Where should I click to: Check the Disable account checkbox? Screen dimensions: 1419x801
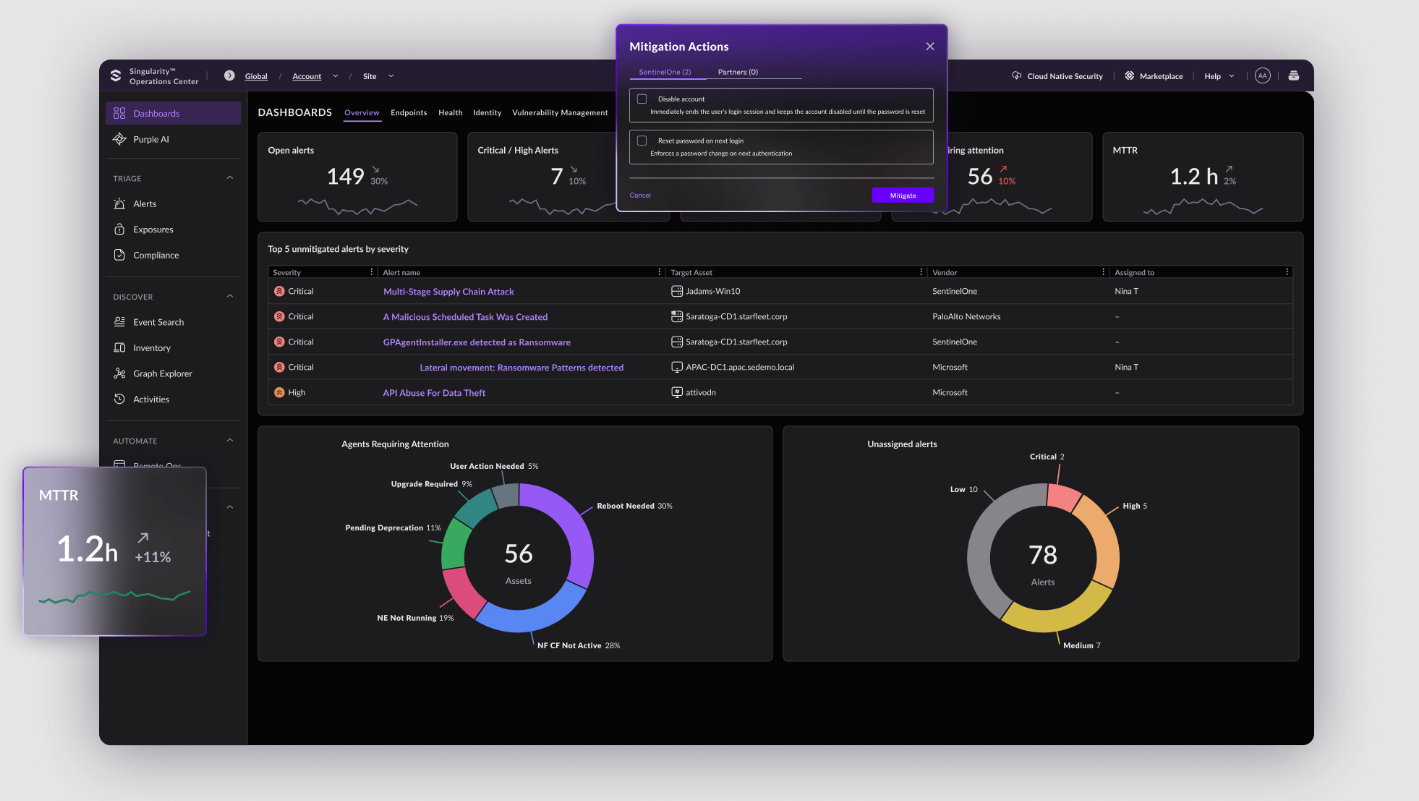[642, 99]
